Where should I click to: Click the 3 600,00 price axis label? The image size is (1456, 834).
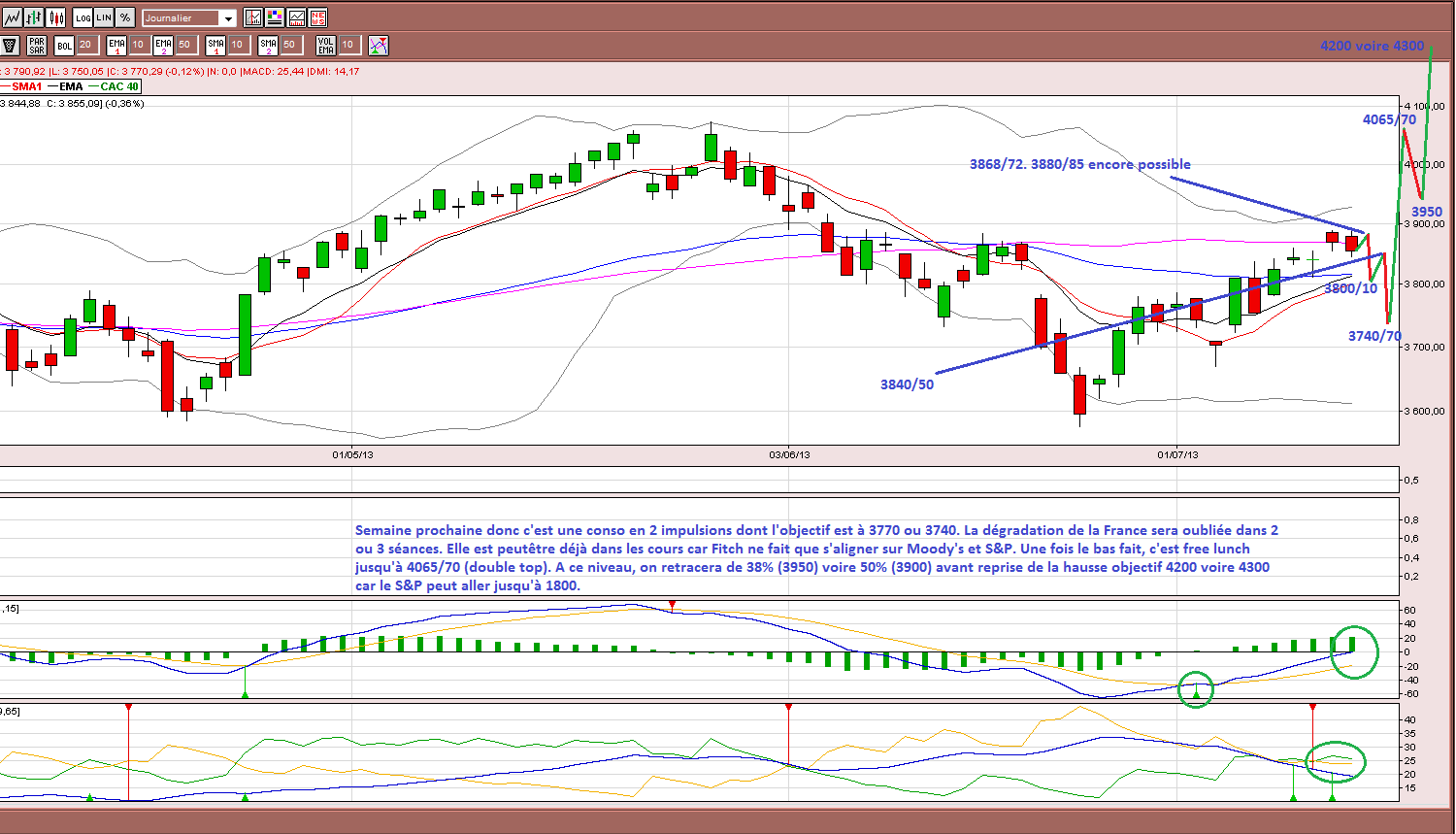coord(1425,411)
